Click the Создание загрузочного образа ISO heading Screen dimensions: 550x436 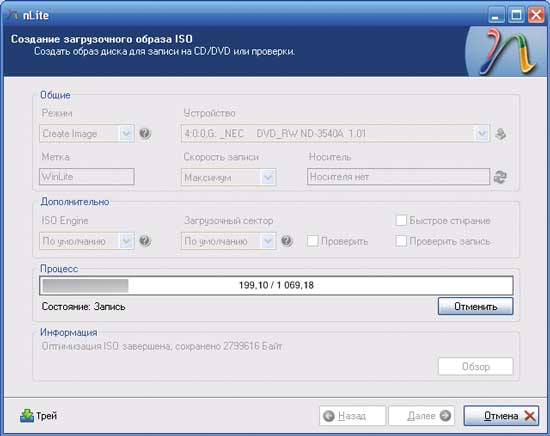coord(102,39)
